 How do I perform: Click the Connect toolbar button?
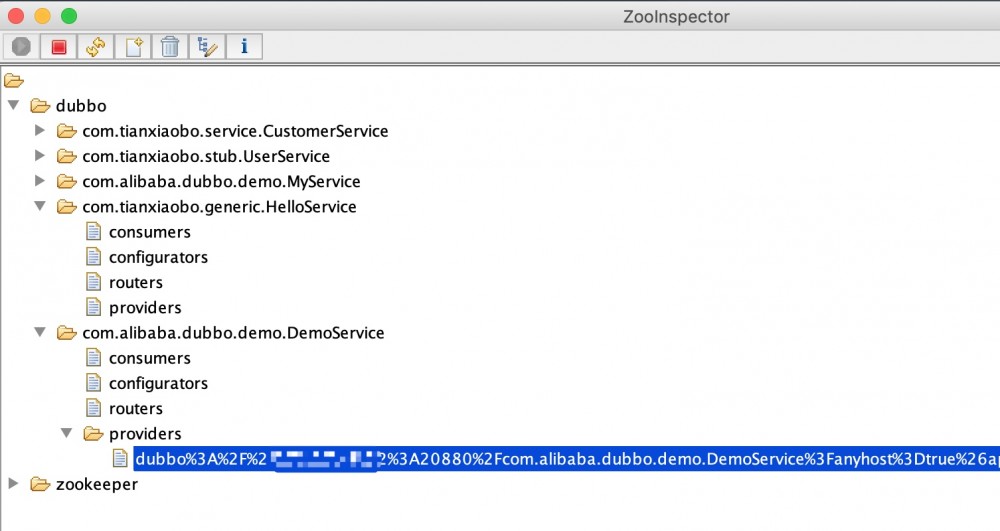pos(21,47)
